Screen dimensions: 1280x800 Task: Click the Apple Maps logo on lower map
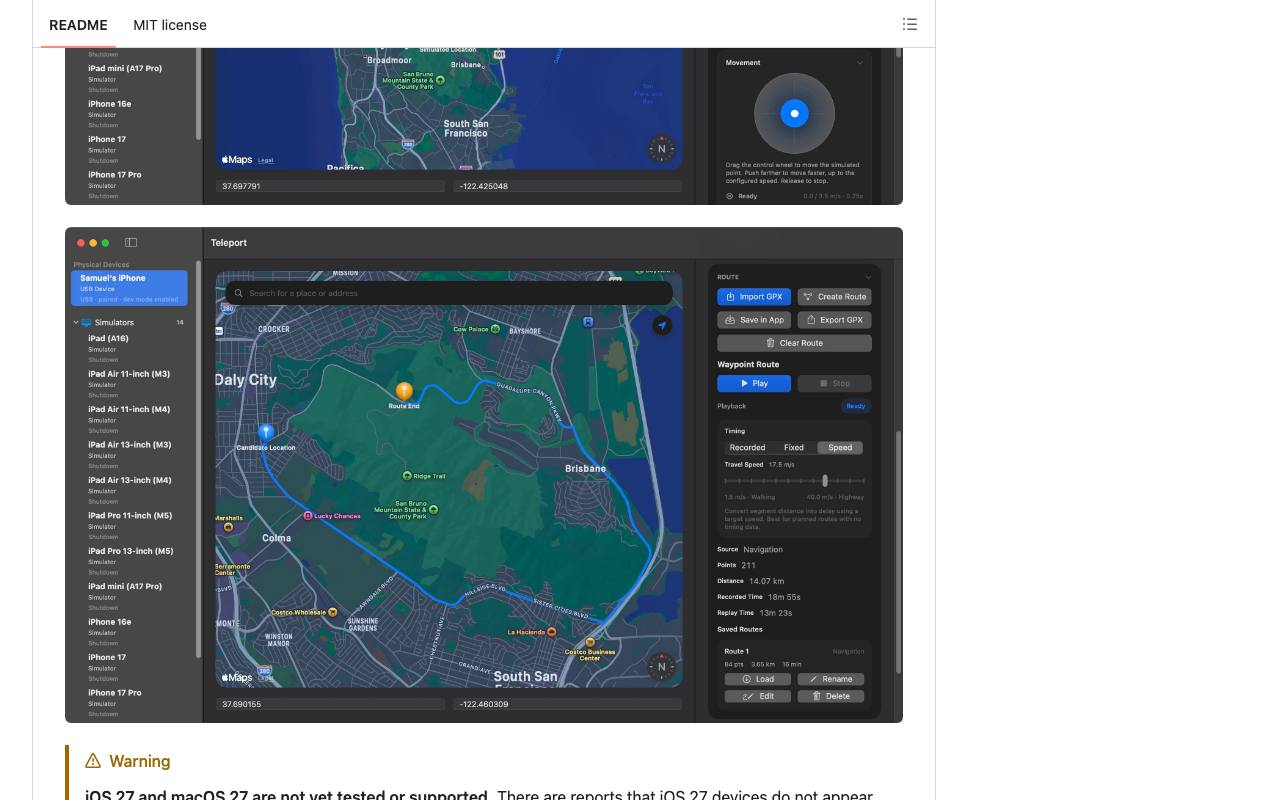point(237,677)
